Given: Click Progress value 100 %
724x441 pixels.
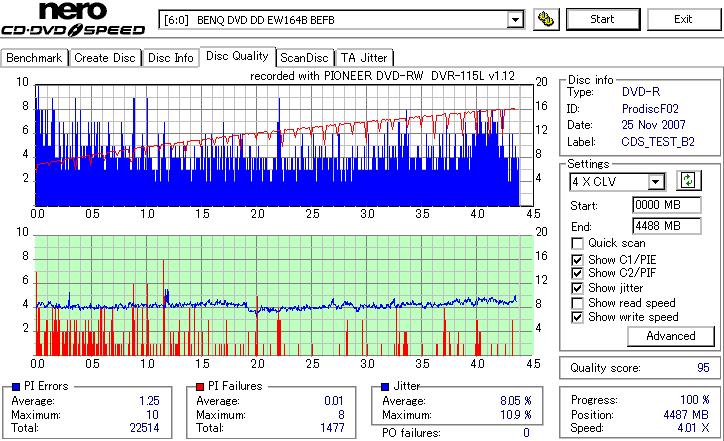Looking at the screenshot, I should tap(695, 400).
